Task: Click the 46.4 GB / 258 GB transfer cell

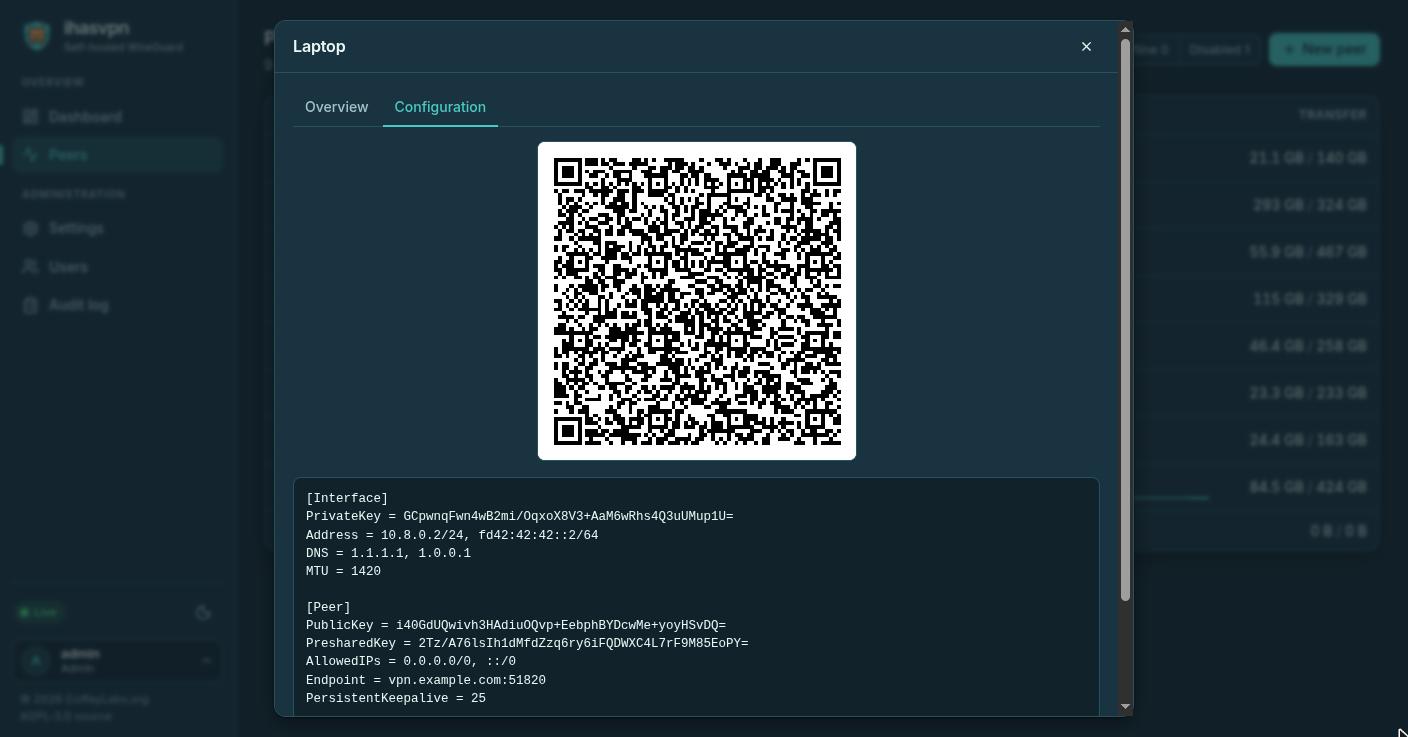Action: click(x=1308, y=346)
